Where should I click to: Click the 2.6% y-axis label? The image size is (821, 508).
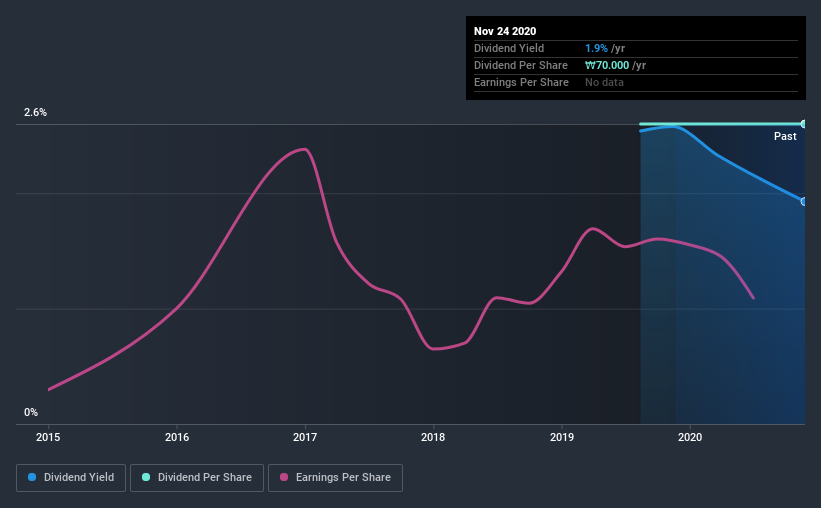tap(36, 112)
